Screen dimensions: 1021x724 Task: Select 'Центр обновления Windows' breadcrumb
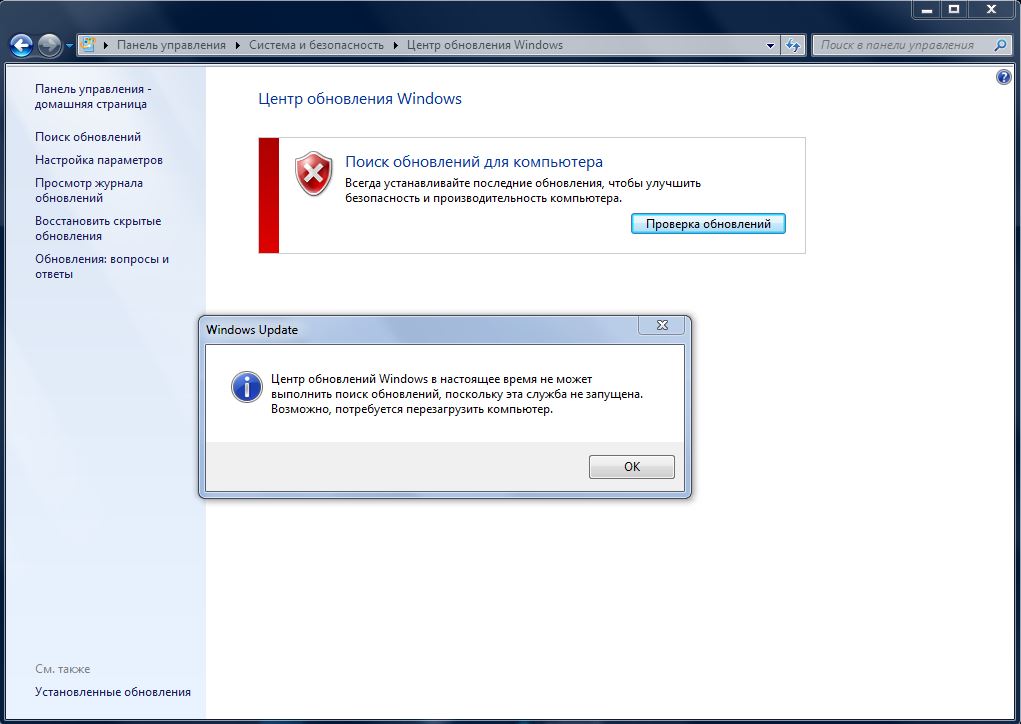[x=484, y=45]
